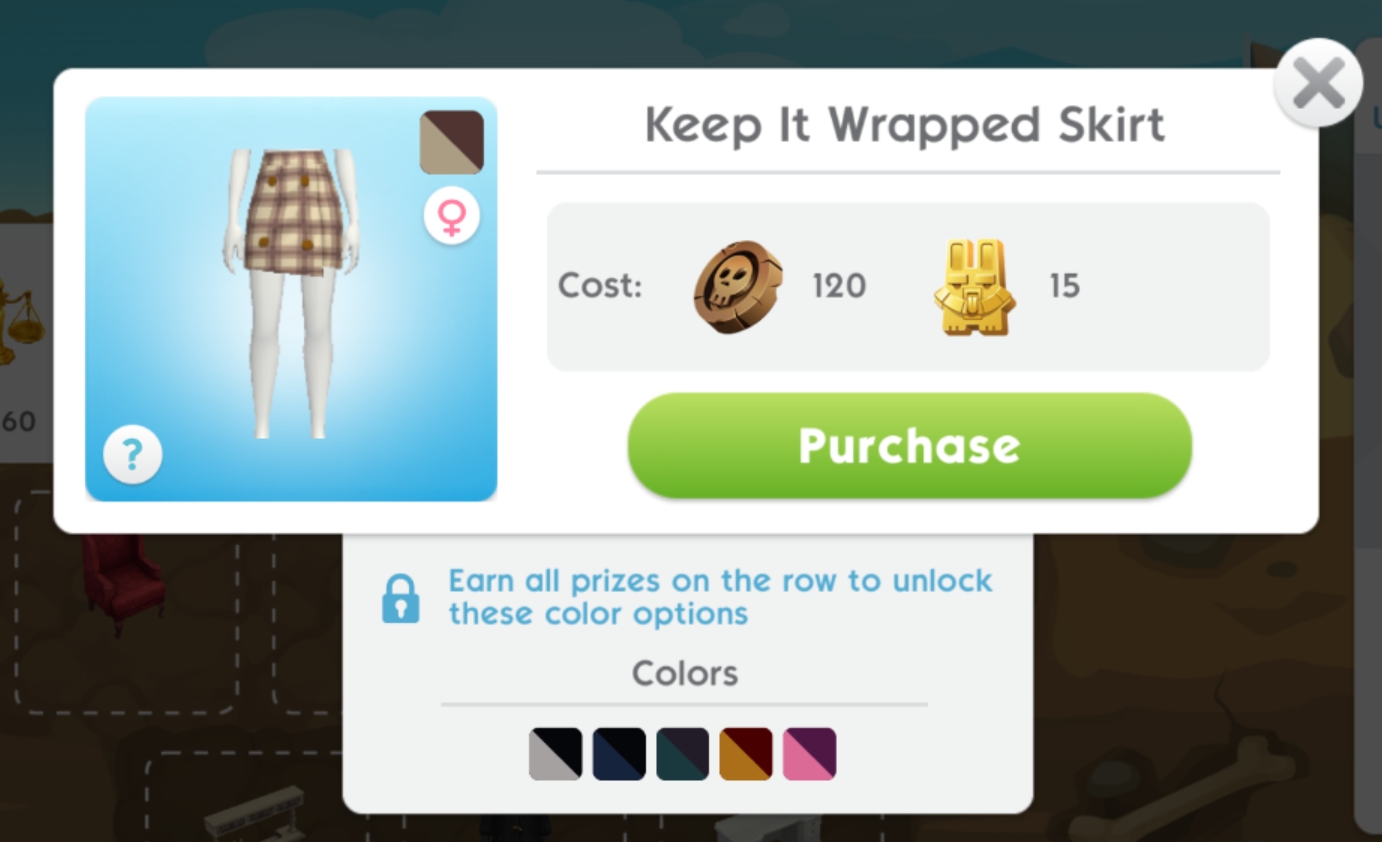Click the 120 skull coin cost amount

[839, 287]
